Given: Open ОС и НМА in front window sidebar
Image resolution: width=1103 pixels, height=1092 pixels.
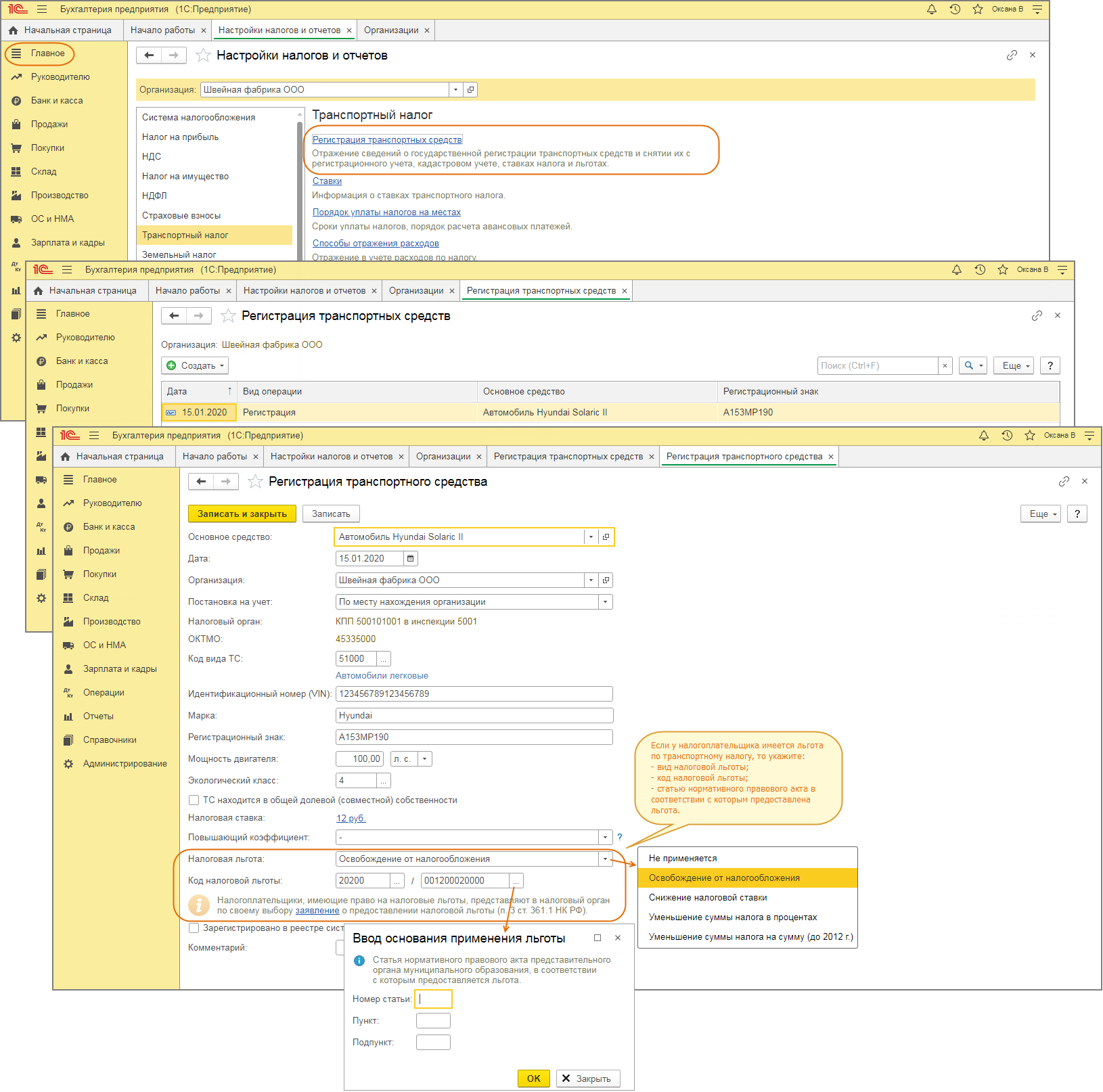Looking at the screenshot, I should click(104, 645).
